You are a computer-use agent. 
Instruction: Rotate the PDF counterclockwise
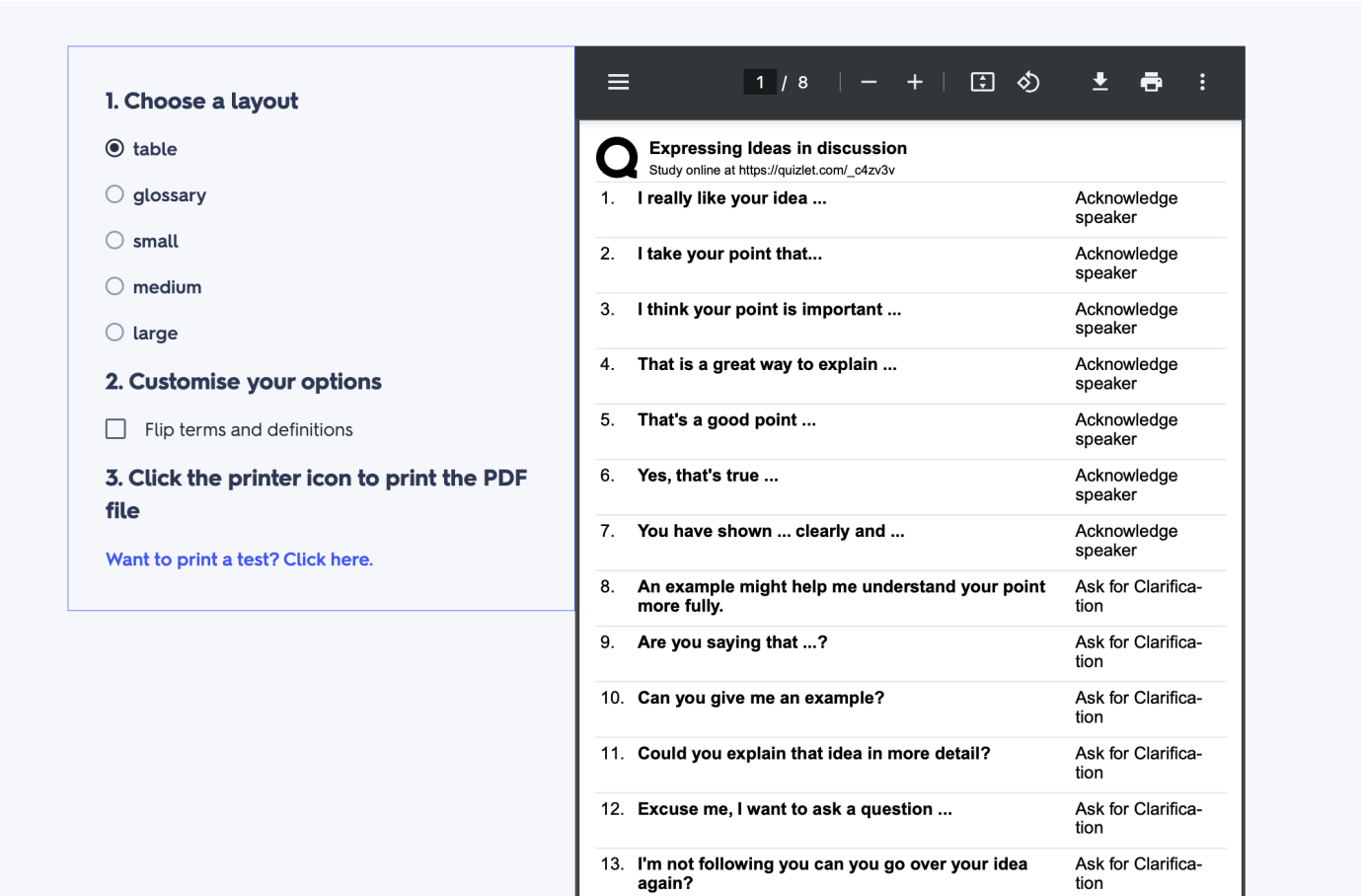click(1028, 82)
